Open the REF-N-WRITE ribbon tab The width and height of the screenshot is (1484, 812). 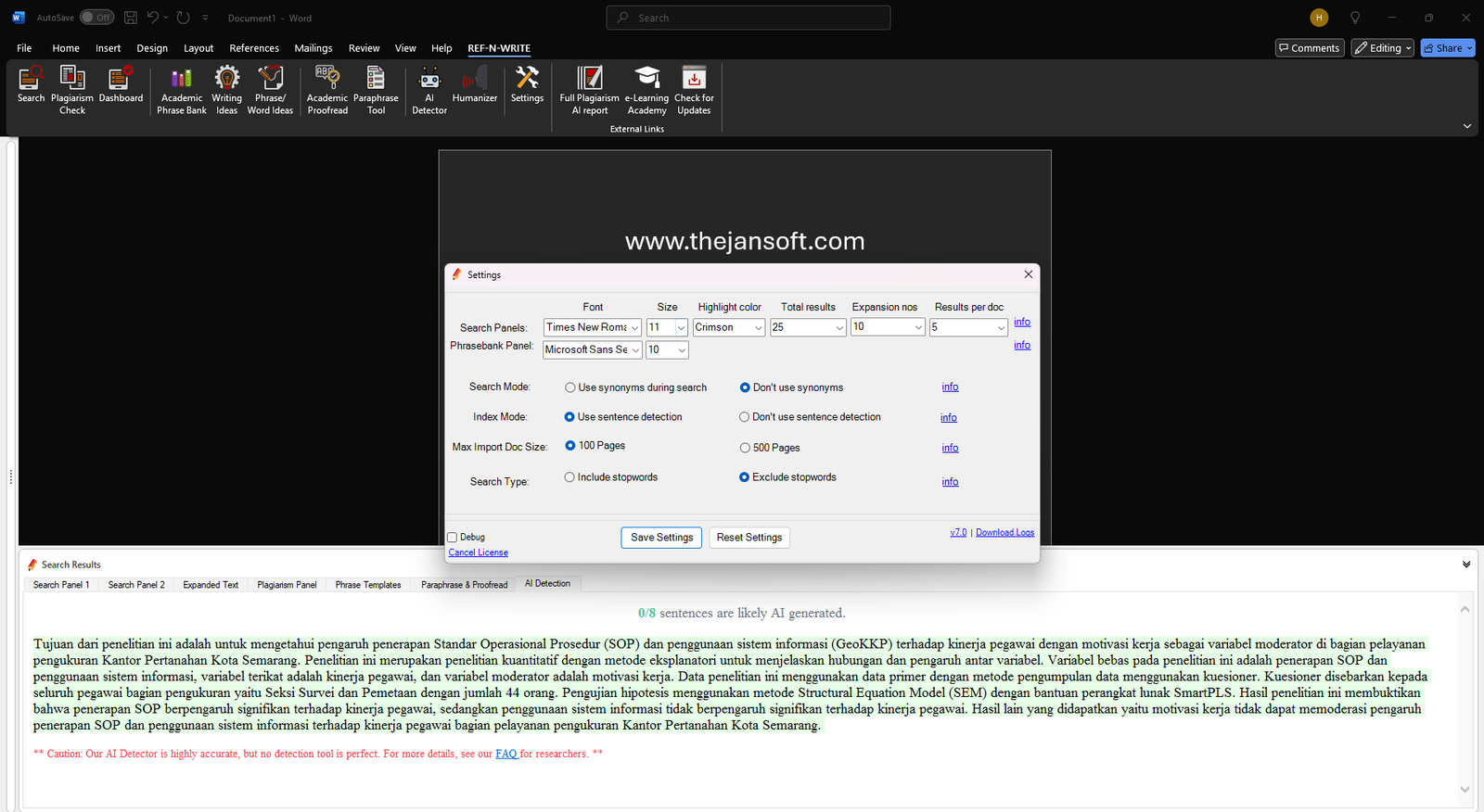(x=499, y=48)
